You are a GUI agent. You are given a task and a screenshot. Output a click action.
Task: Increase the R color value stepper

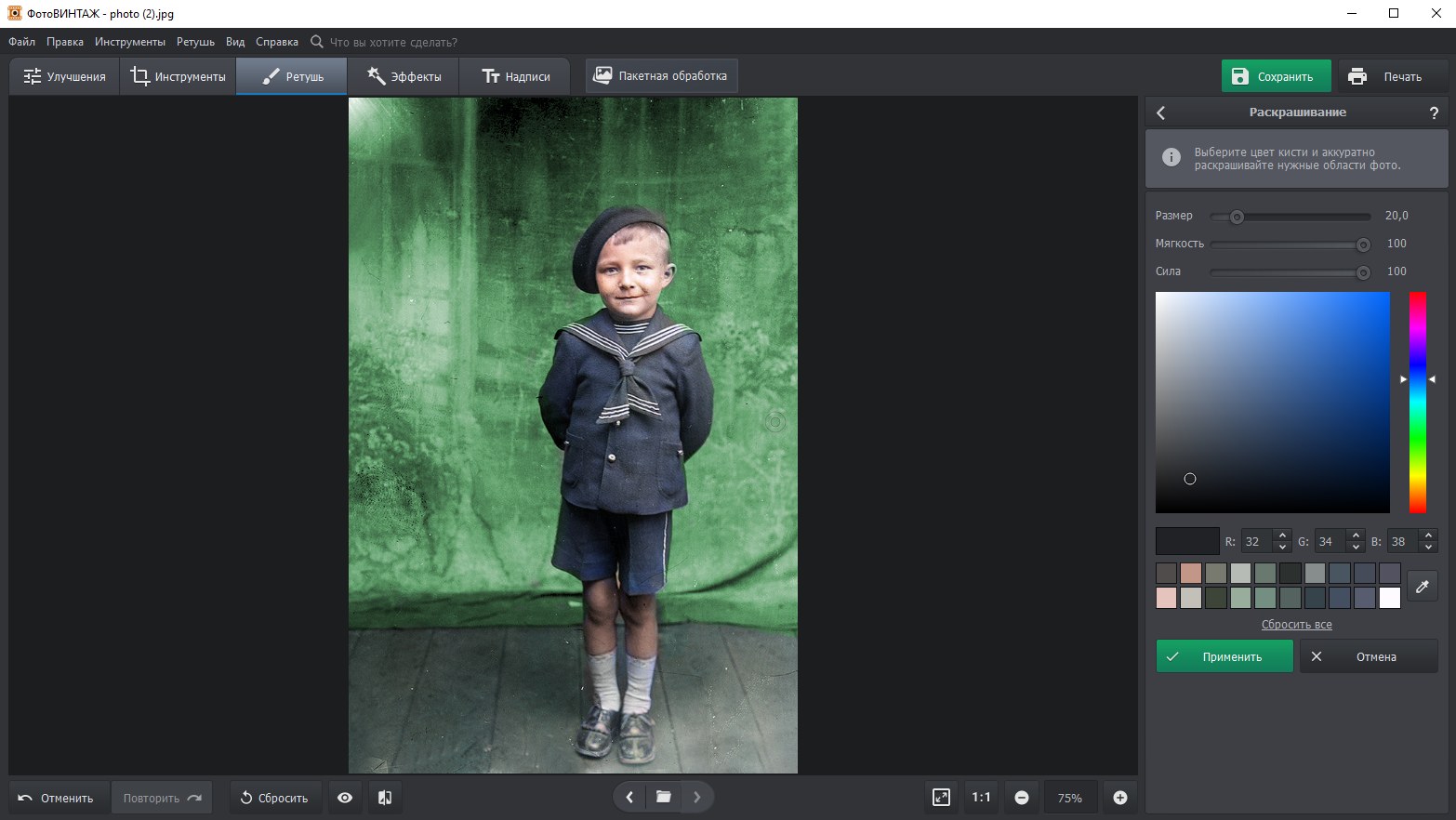pos(1282,536)
